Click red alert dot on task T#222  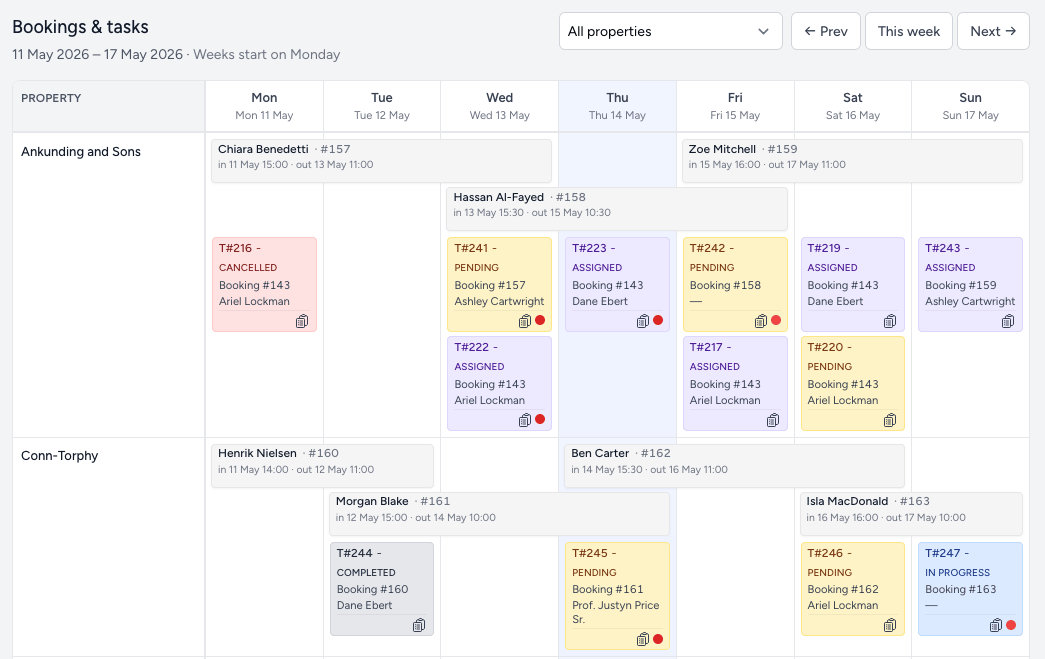[540, 419]
